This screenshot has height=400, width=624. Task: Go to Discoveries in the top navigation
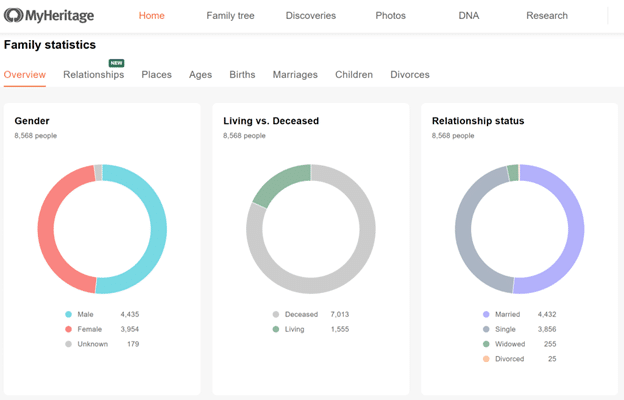coord(311,16)
